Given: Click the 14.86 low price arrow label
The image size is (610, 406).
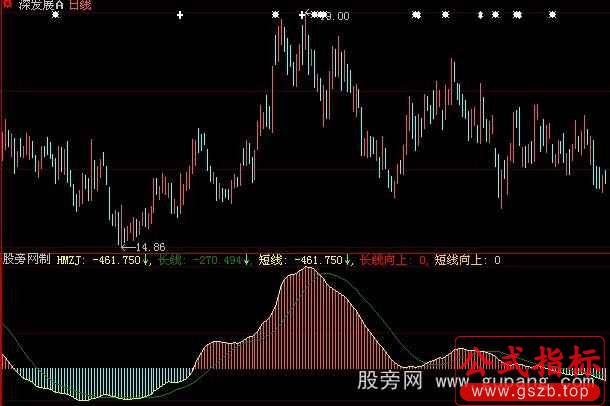Looking at the screenshot, I should pyautogui.click(x=143, y=246).
